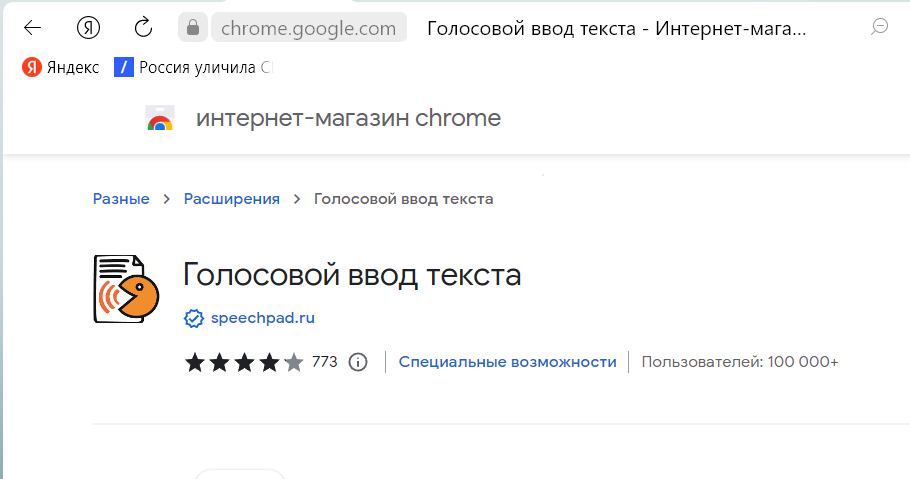The image size is (910, 479).
Task: Go to интернет-магазин chrome home title
Action: tap(348, 118)
